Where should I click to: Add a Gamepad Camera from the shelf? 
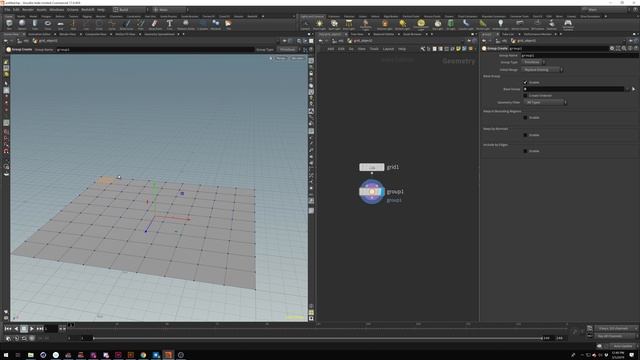click(x=568, y=24)
